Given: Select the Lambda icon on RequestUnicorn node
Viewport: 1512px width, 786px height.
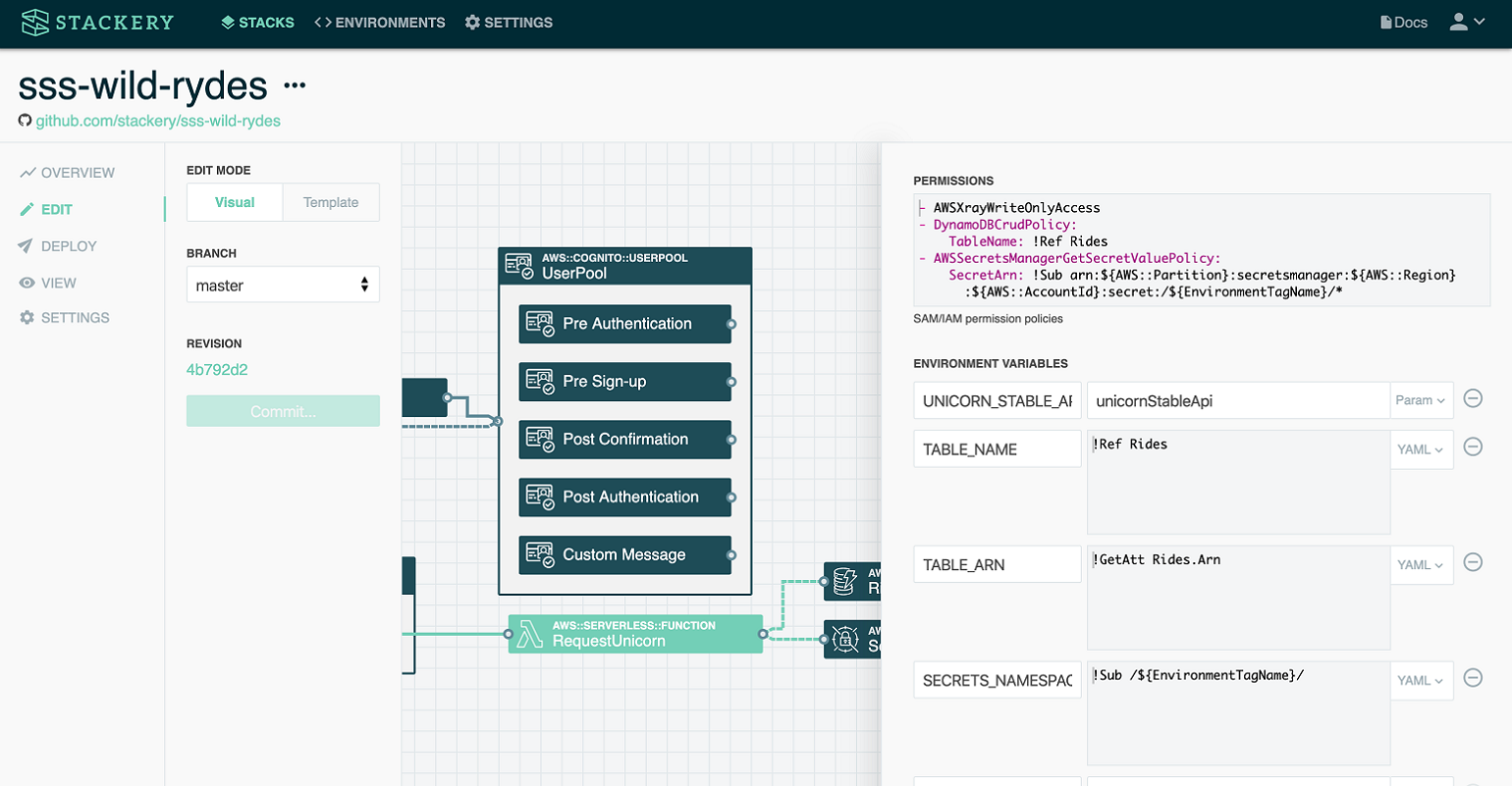Looking at the screenshot, I should tap(530, 634).
